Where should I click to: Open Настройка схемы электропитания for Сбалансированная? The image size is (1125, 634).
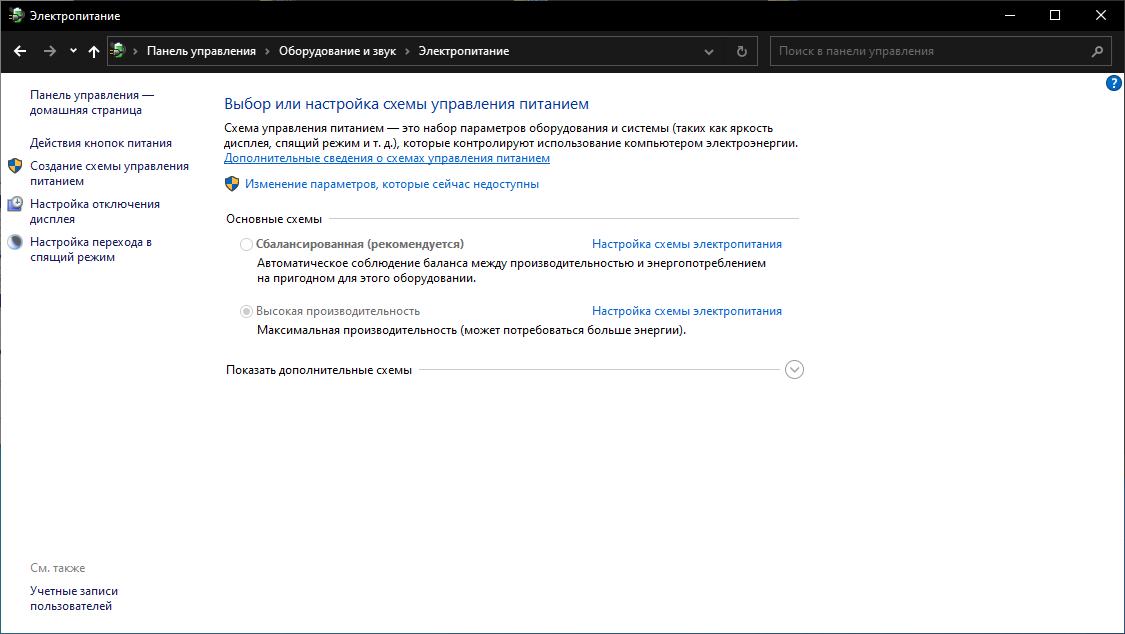tap(686, 244)
